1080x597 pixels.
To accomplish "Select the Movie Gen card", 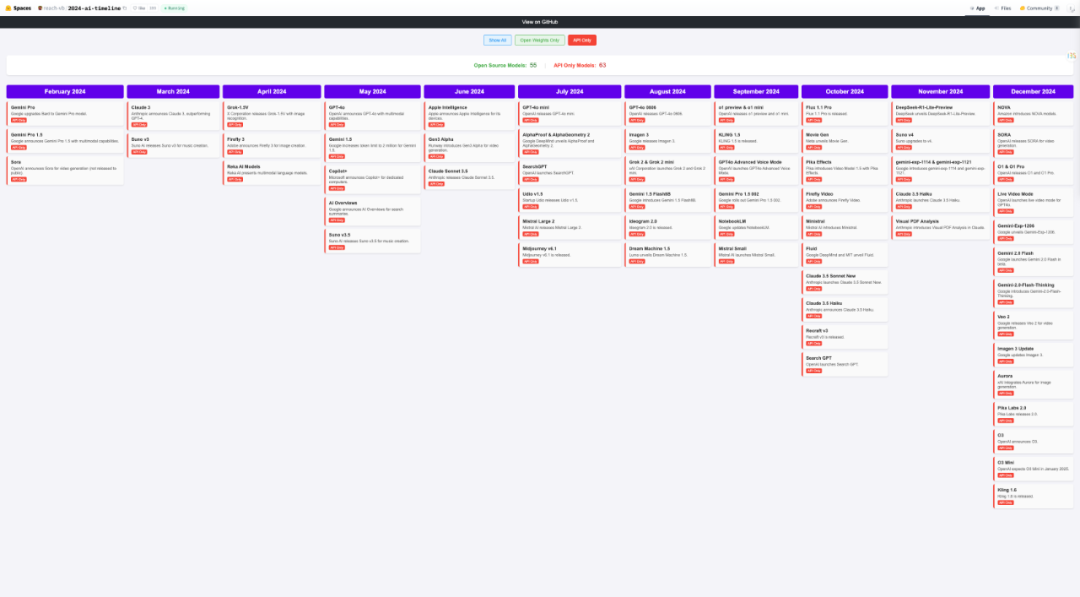I will 845,141.
